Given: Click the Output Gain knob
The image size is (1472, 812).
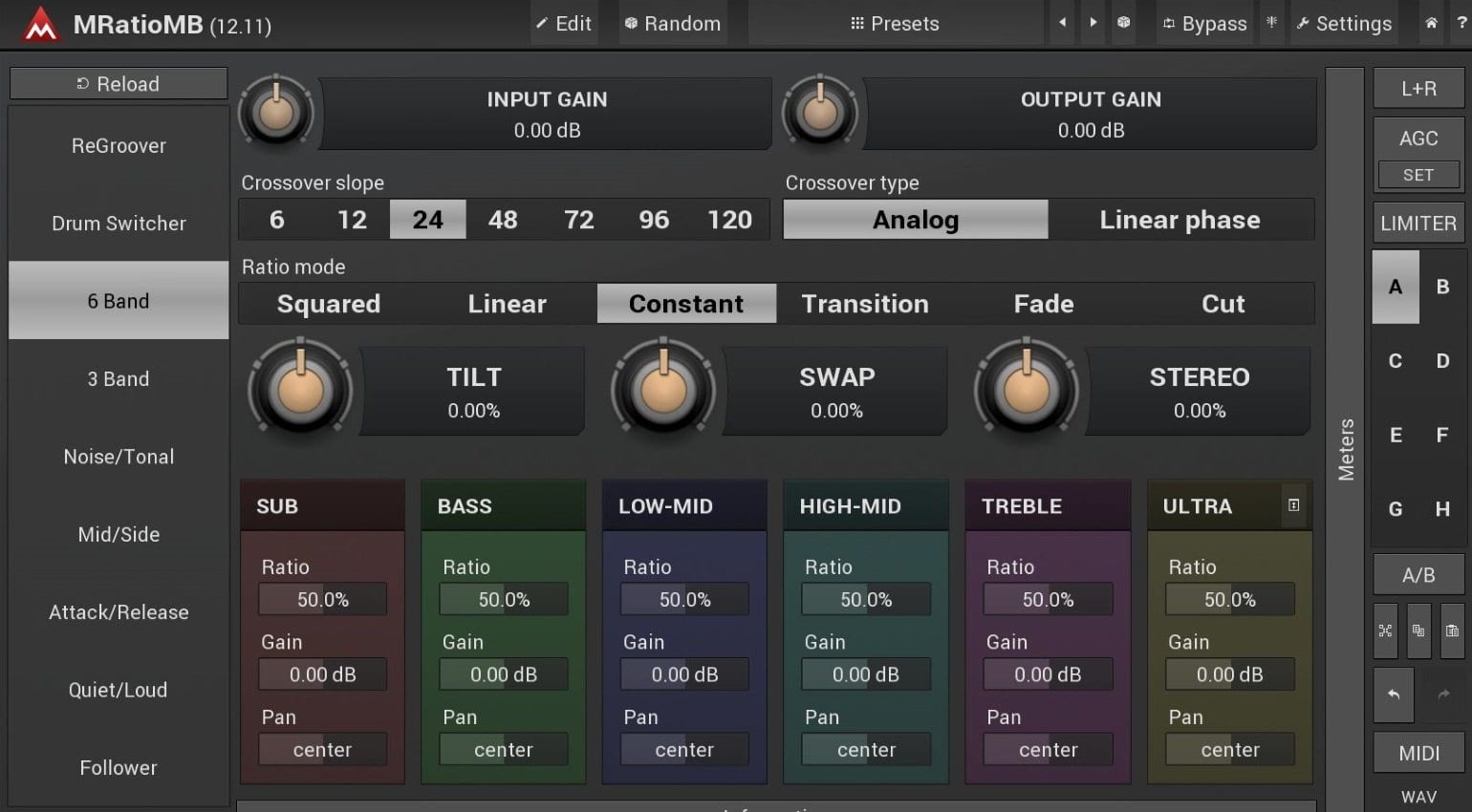Looking at the screenshot, I should pos(820,113).
